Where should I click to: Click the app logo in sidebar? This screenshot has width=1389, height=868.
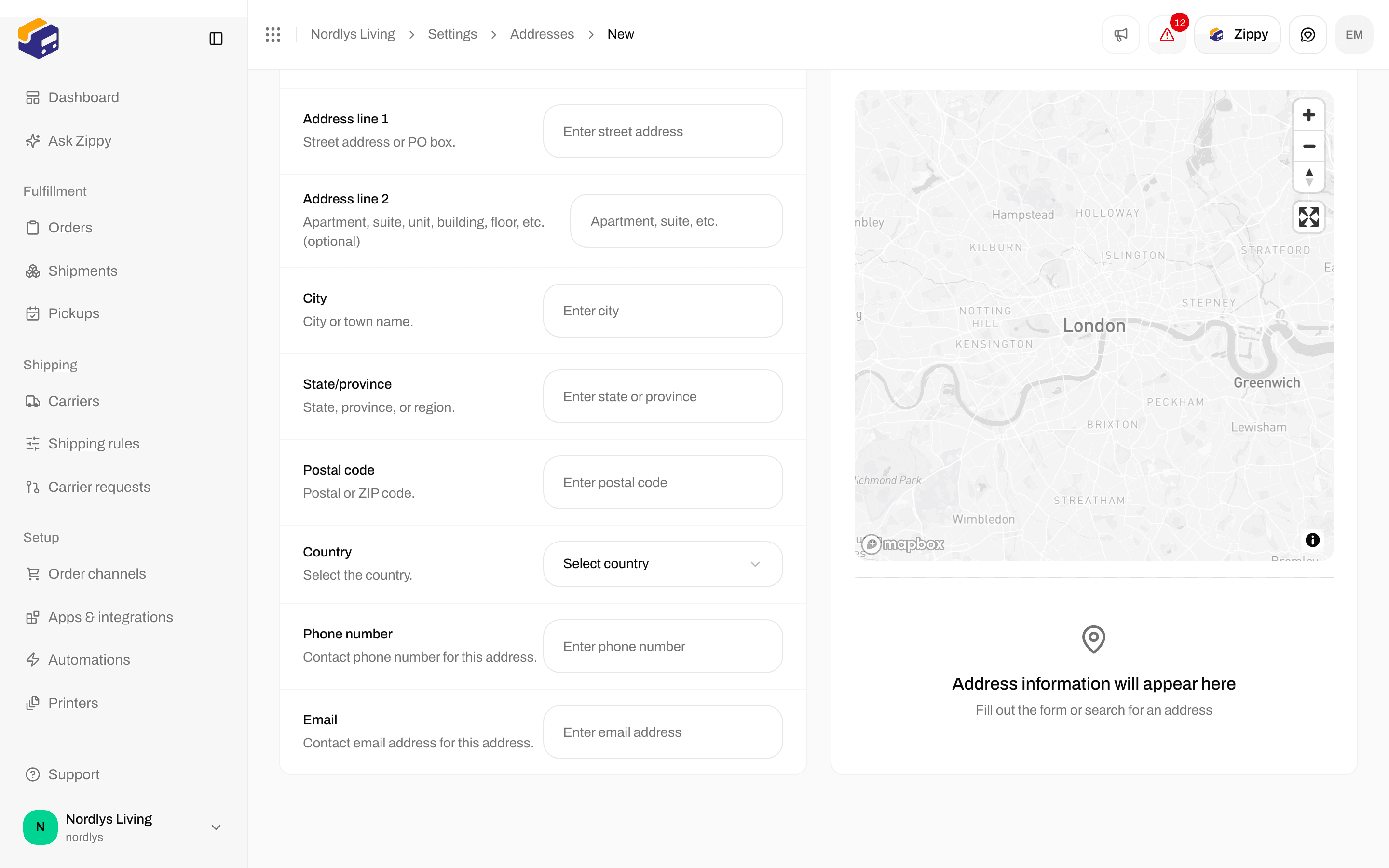pos(39,39)
